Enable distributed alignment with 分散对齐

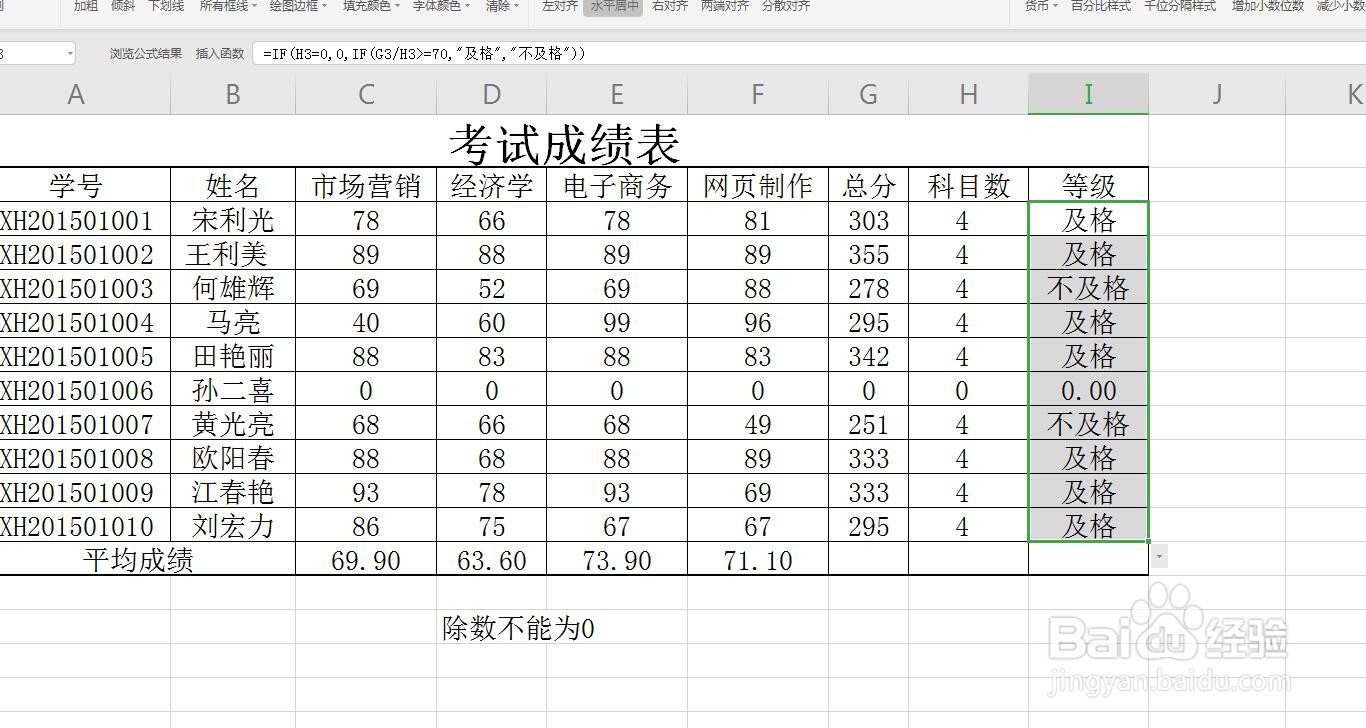tap(786, 7)
